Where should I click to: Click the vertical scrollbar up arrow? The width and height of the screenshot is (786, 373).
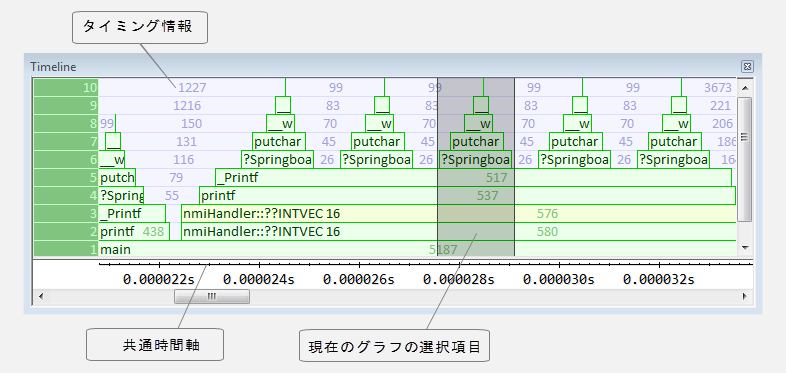coord(745,88)
